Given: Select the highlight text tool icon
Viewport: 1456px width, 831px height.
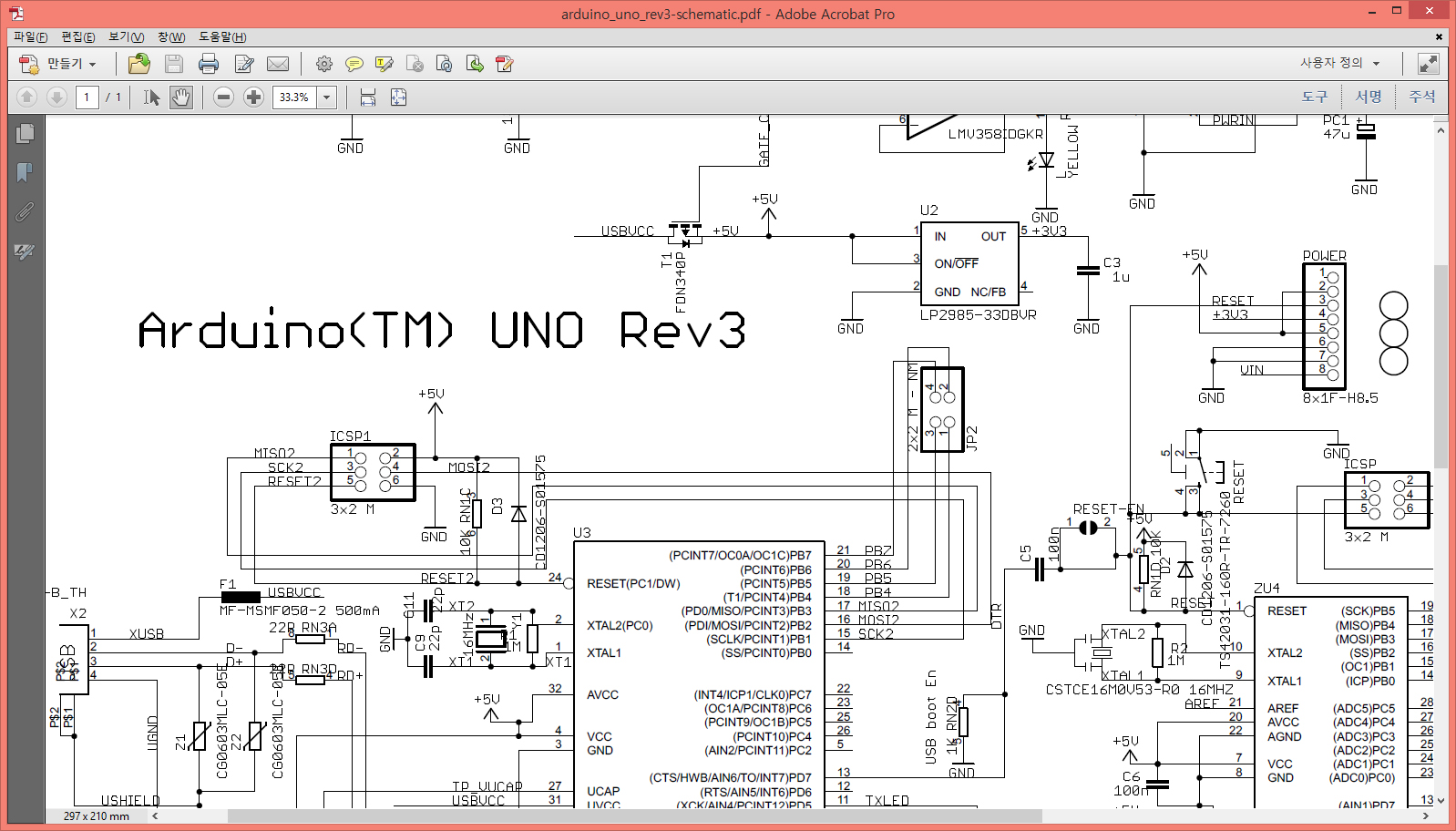Looking at the screenshot, I should (385, 64).
